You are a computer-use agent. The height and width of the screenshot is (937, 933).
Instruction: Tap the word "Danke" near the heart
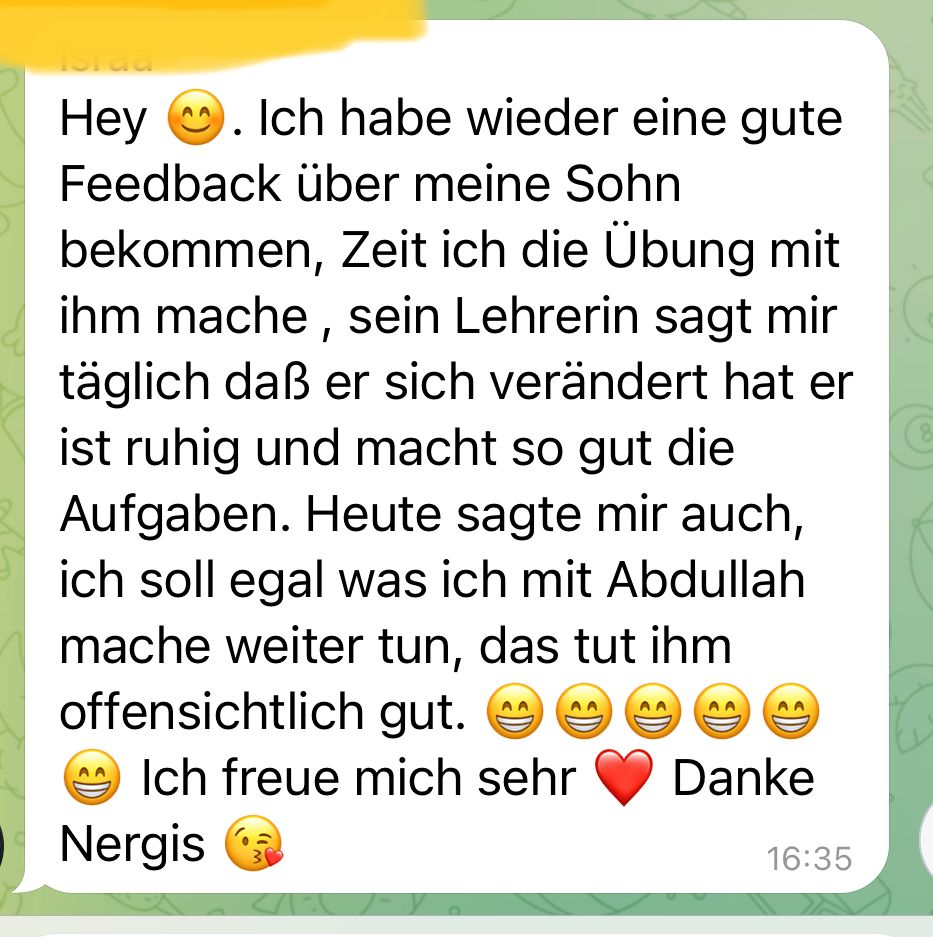(744, 778)
